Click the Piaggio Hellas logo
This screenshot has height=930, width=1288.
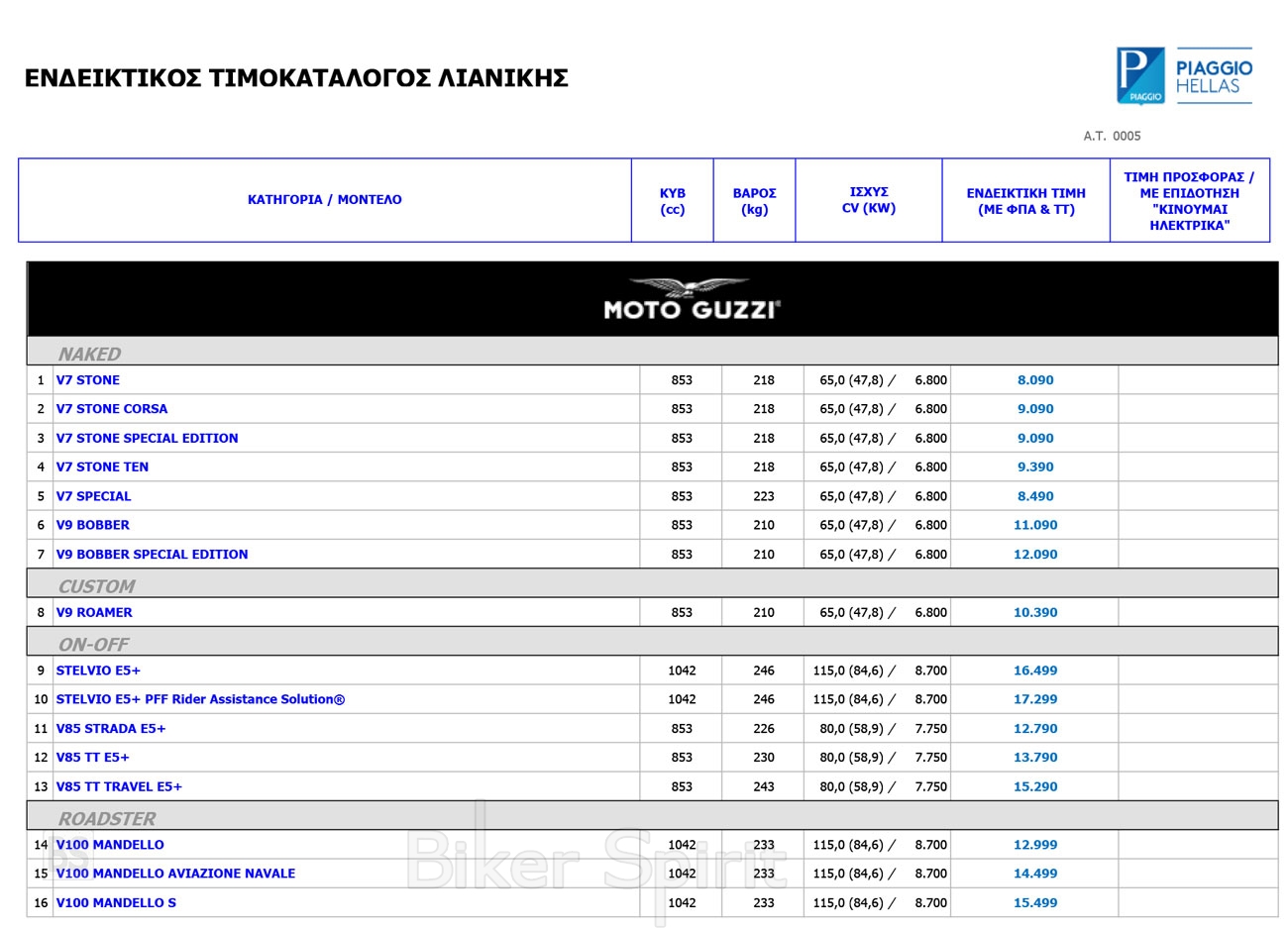click(x=1184, y=75)
